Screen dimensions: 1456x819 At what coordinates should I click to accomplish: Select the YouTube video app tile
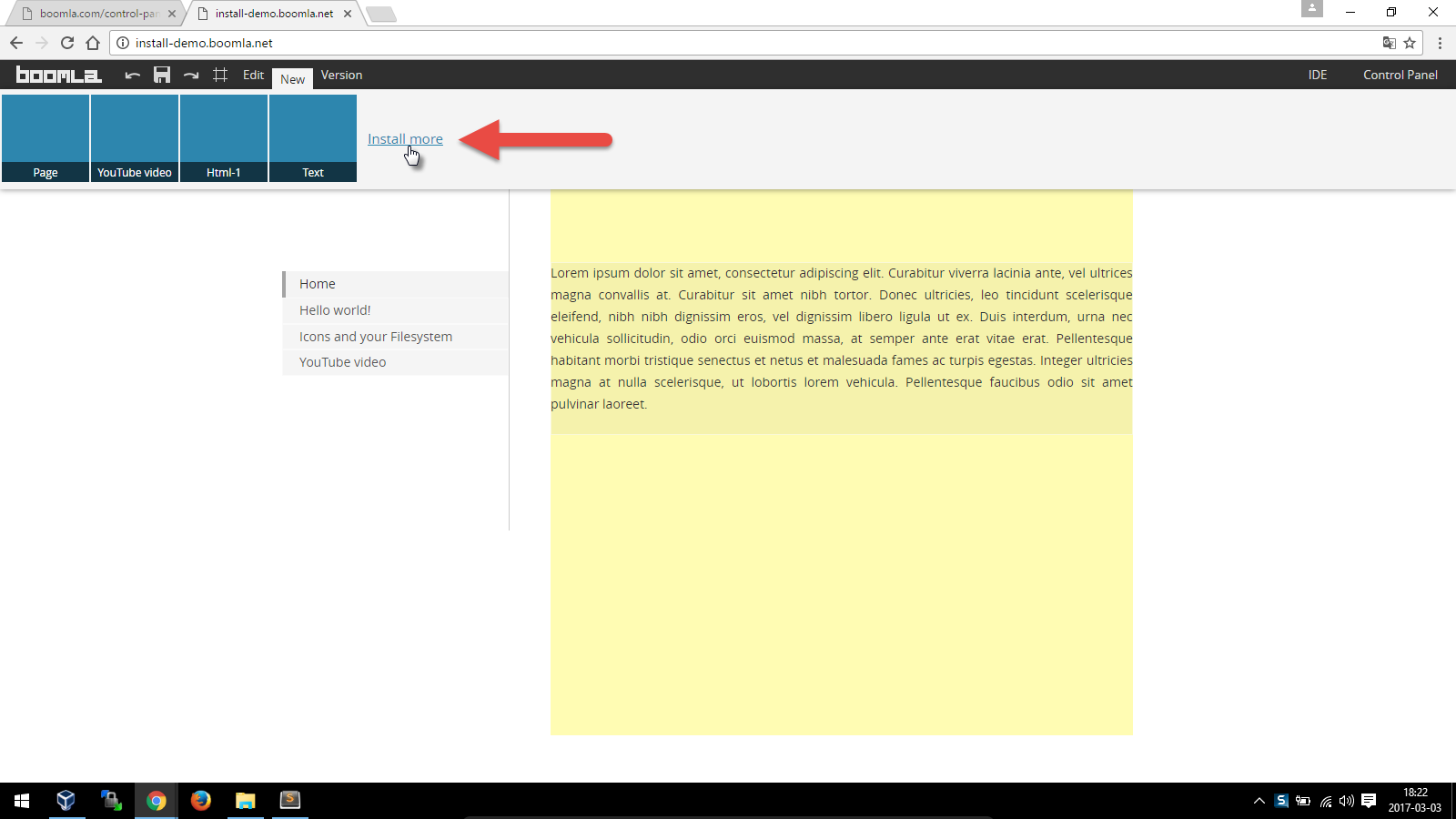tap(135, 138)
